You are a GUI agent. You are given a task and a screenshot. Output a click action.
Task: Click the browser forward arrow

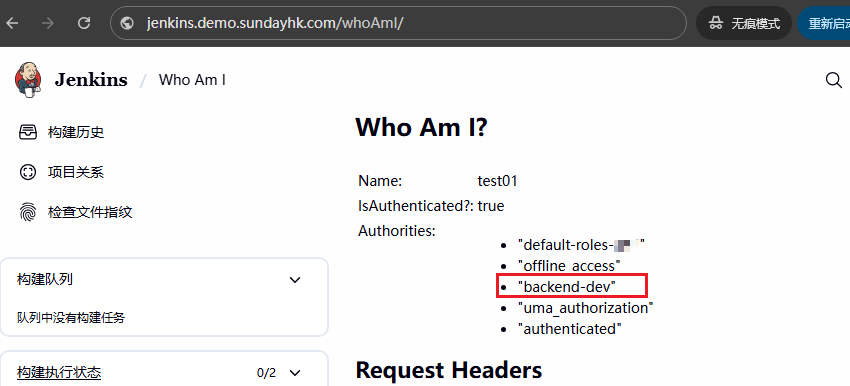pos(48,23)
